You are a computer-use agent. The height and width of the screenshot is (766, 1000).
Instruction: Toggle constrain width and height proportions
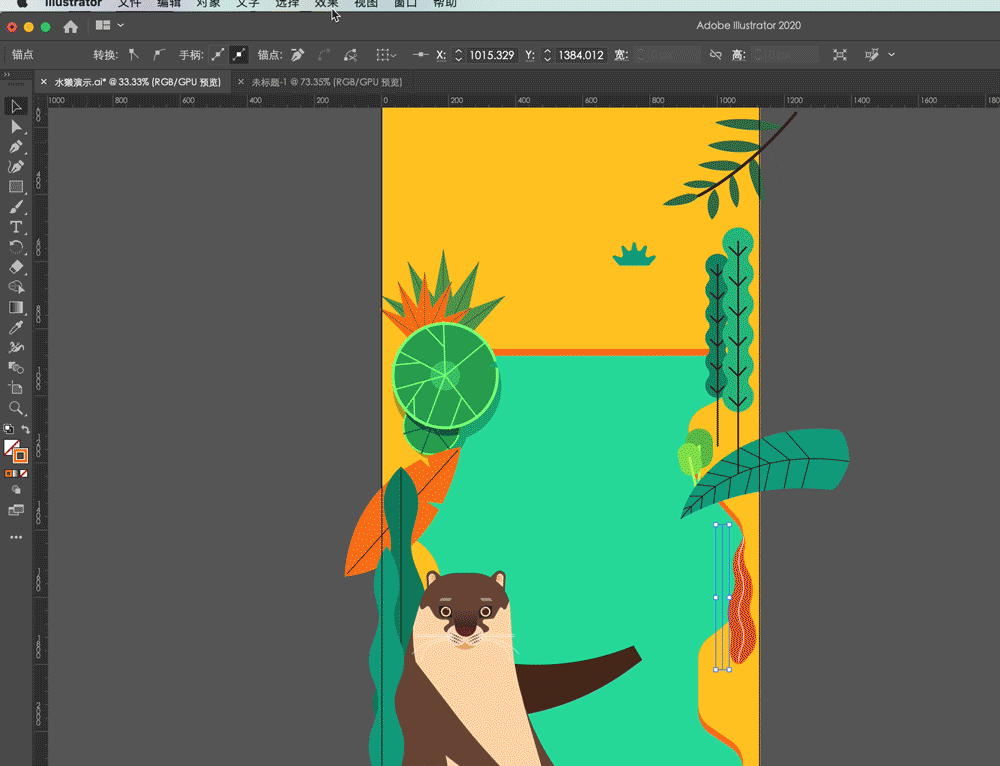(716, 55)
